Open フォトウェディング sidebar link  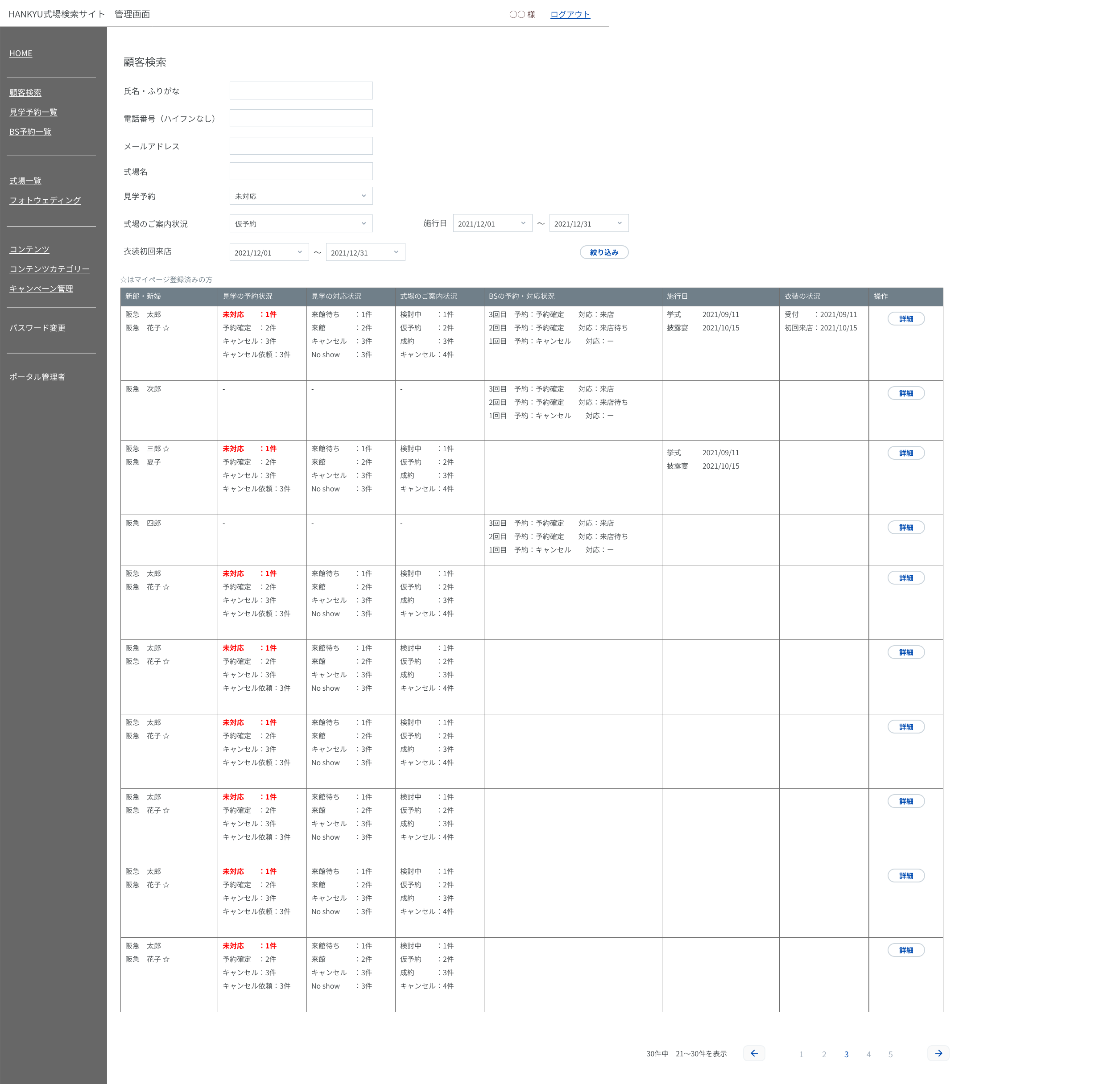coord(45,200)
